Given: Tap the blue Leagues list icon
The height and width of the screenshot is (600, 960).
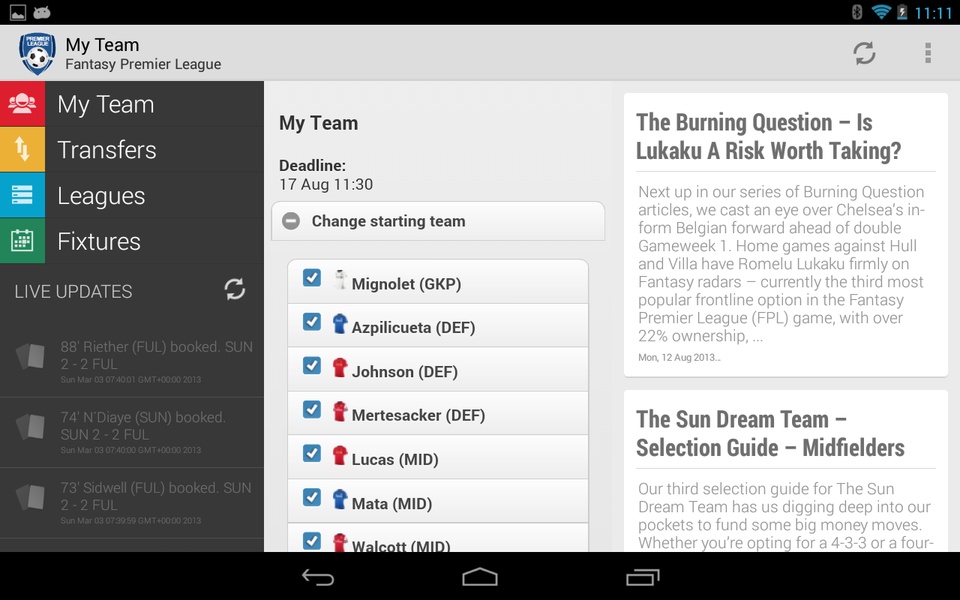Looking at the screenshot, I should pyautogui.click(x=22, y=195).
